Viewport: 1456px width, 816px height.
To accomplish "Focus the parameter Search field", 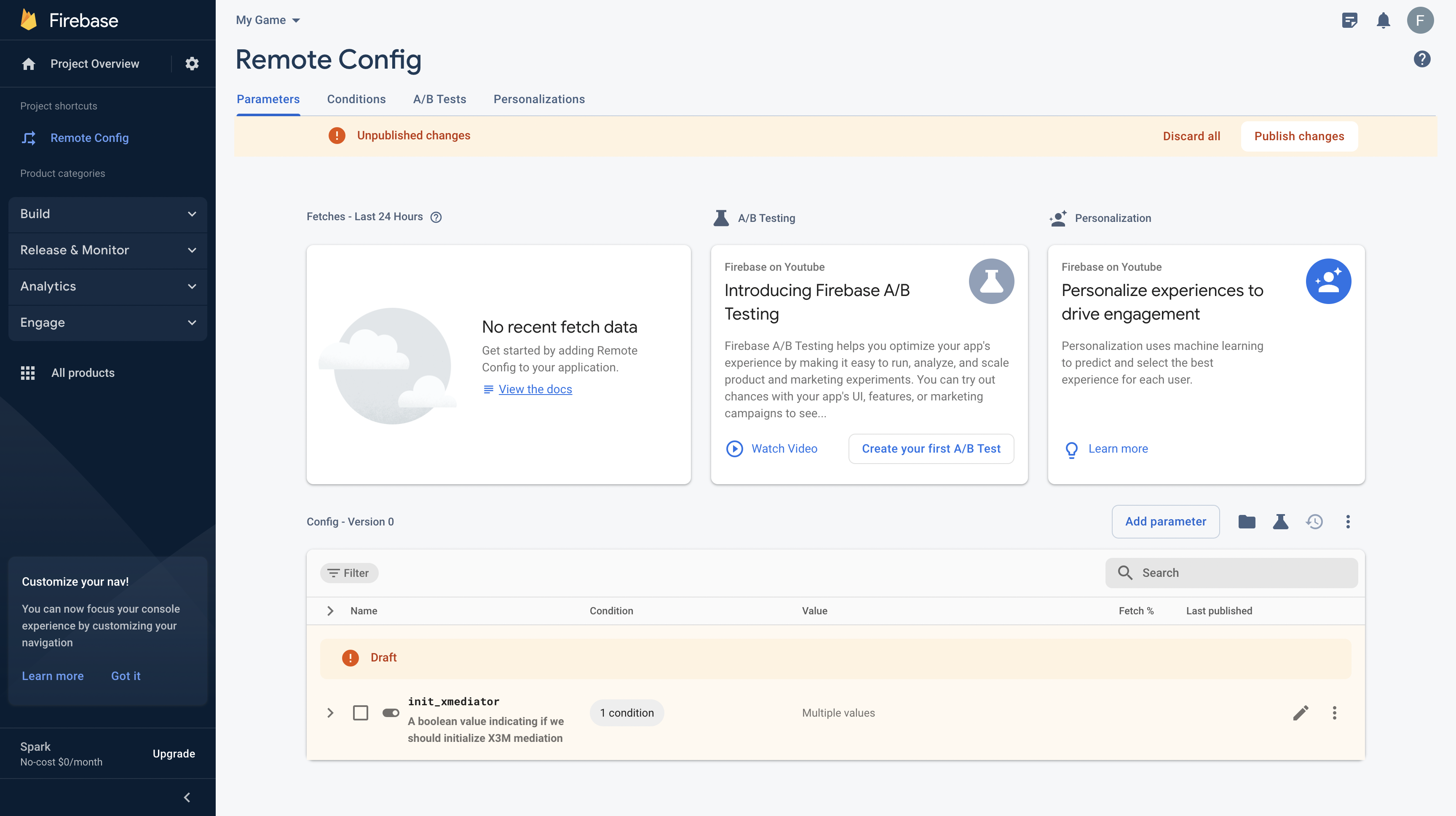I will click(1231, 573).
